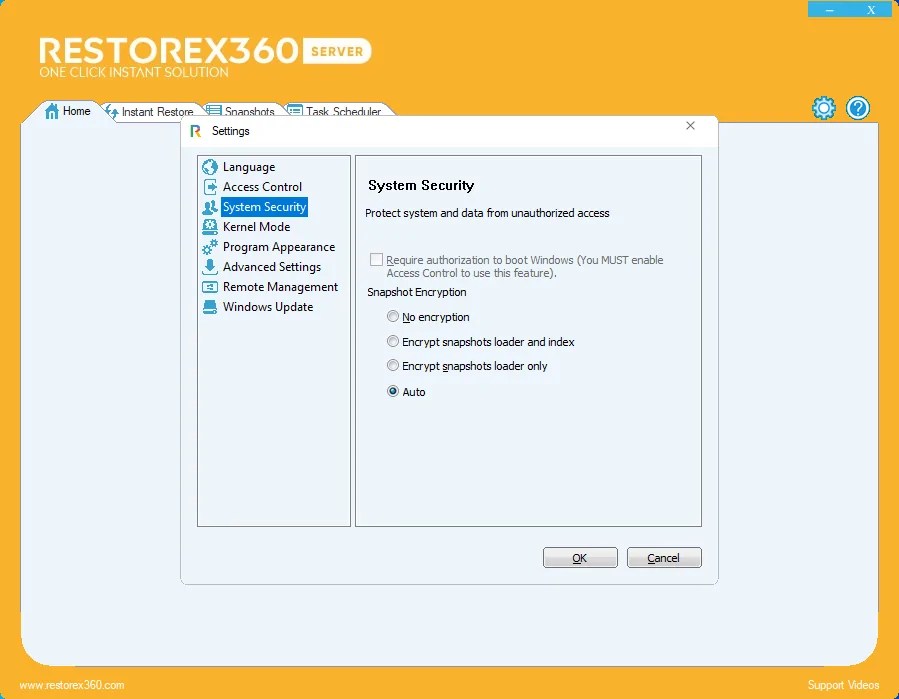Switch to the Home tab
Image resolution: width=899 pixels, height=699 pixels.
click(67, 111)
